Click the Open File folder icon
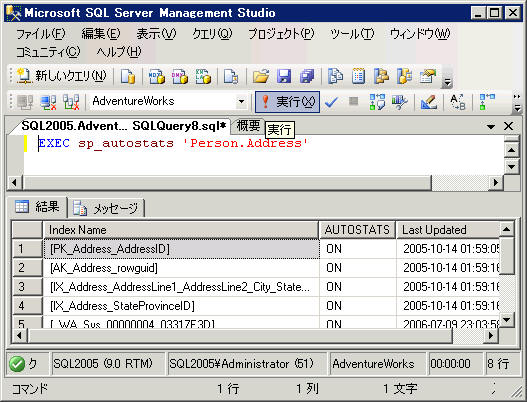 (261, 76)
